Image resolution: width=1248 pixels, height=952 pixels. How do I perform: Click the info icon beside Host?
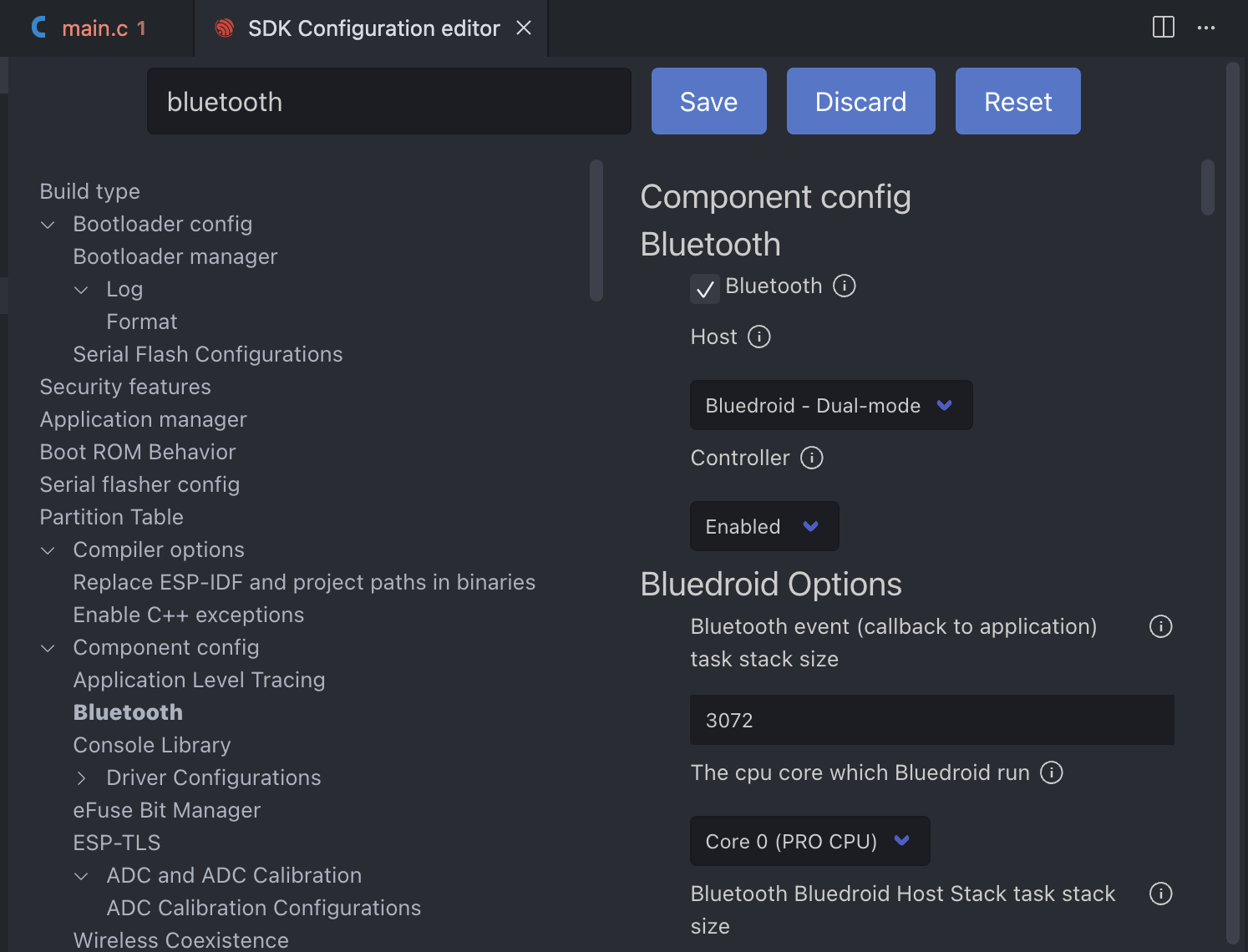pos(758,337)
